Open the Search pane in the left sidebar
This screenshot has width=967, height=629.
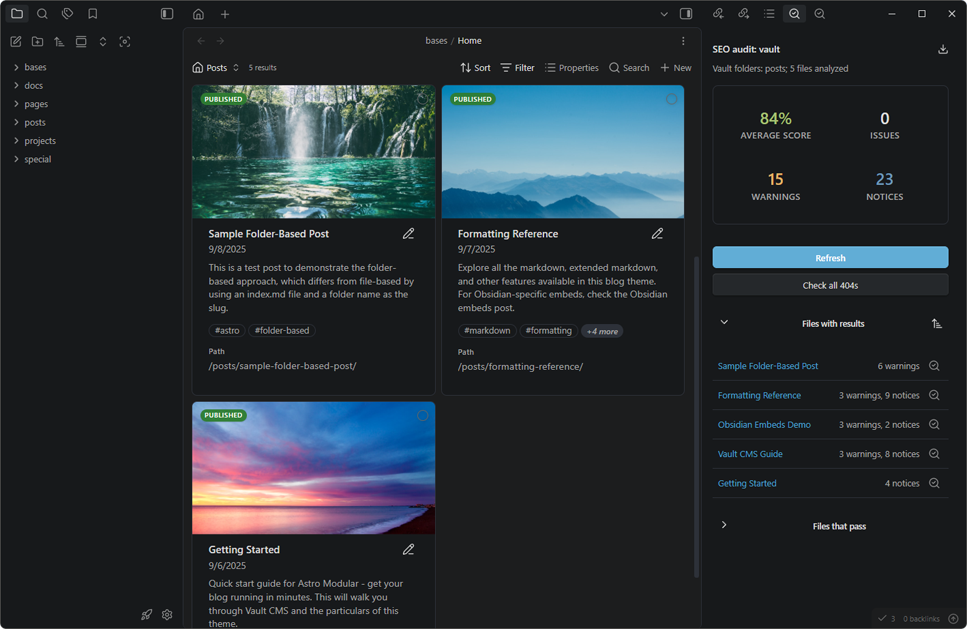[42, 14]
